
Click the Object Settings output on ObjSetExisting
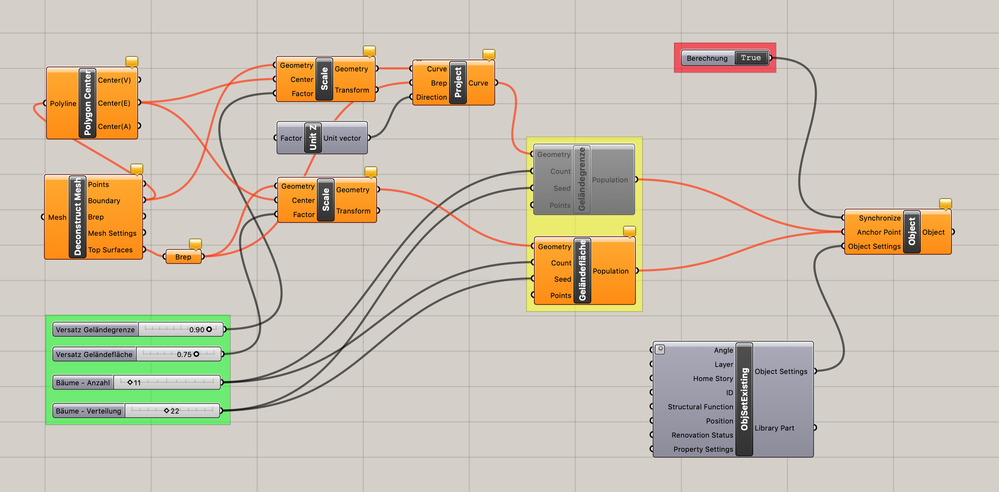point(781,371)
